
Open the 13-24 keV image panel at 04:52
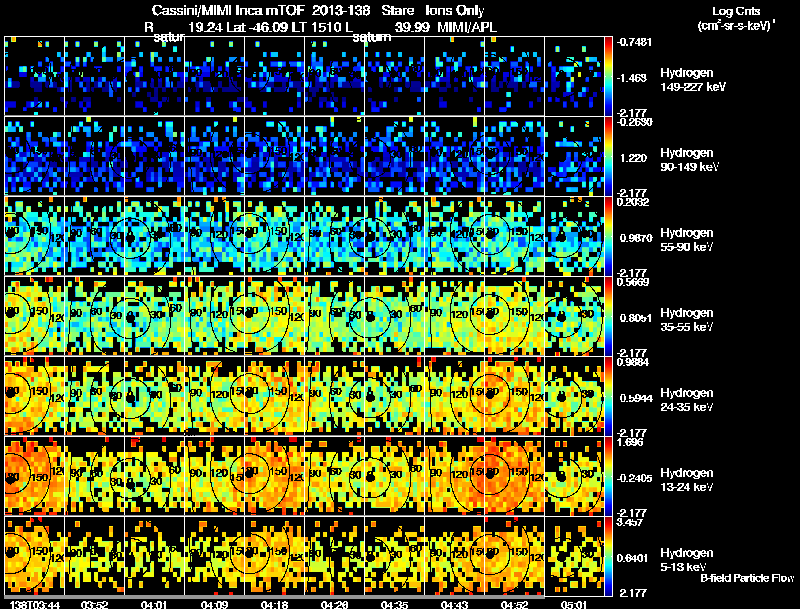click(514, 476)
